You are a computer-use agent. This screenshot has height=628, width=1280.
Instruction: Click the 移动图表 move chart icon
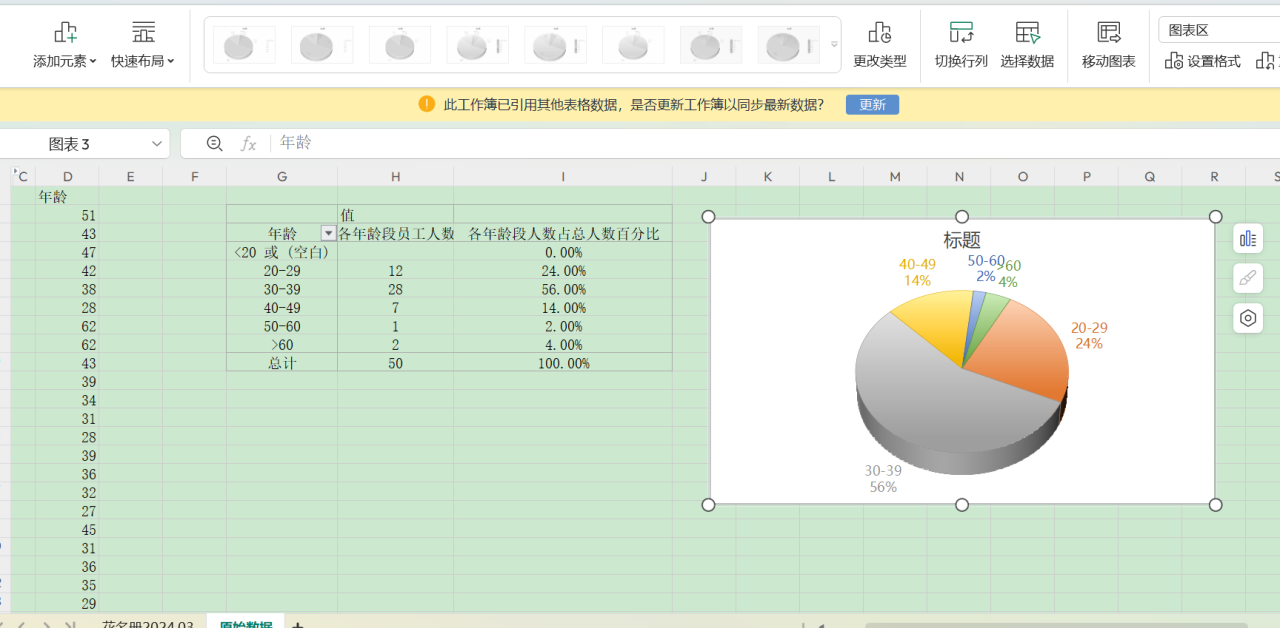pos(1109,32)
